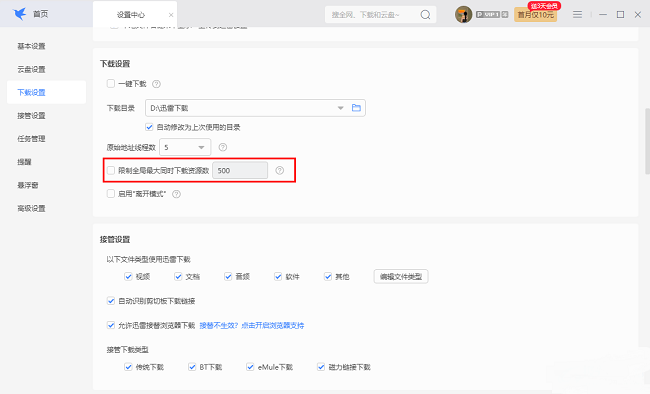Image resolution: width=650 pixels, height=394 pixels.
Task: Click the 接管下载类型 label
Action: point(127,350)
